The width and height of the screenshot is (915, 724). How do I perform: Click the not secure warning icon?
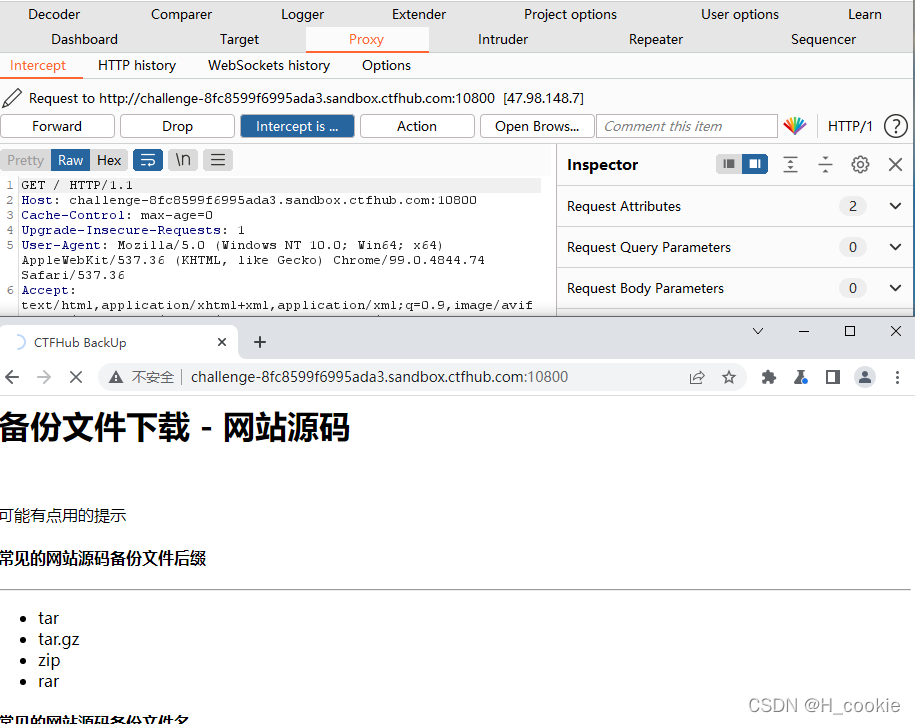click(x=116, y=377)
